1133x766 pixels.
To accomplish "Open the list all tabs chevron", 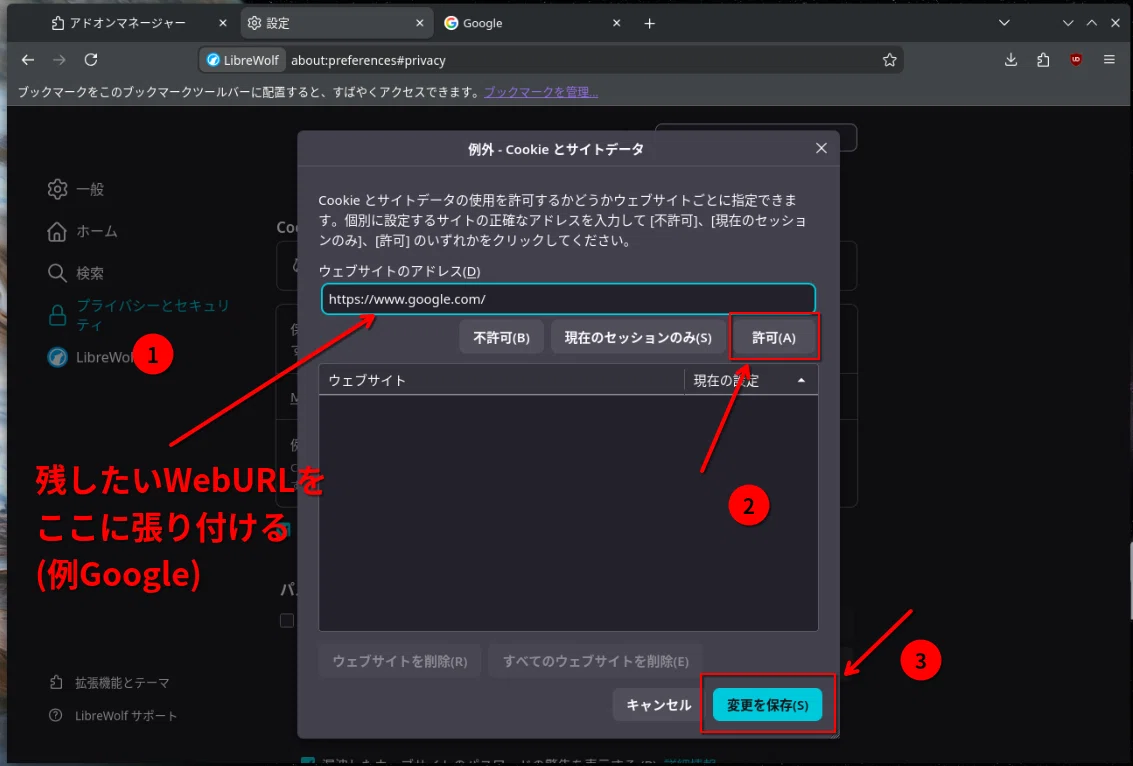I will coord(1004,23).
